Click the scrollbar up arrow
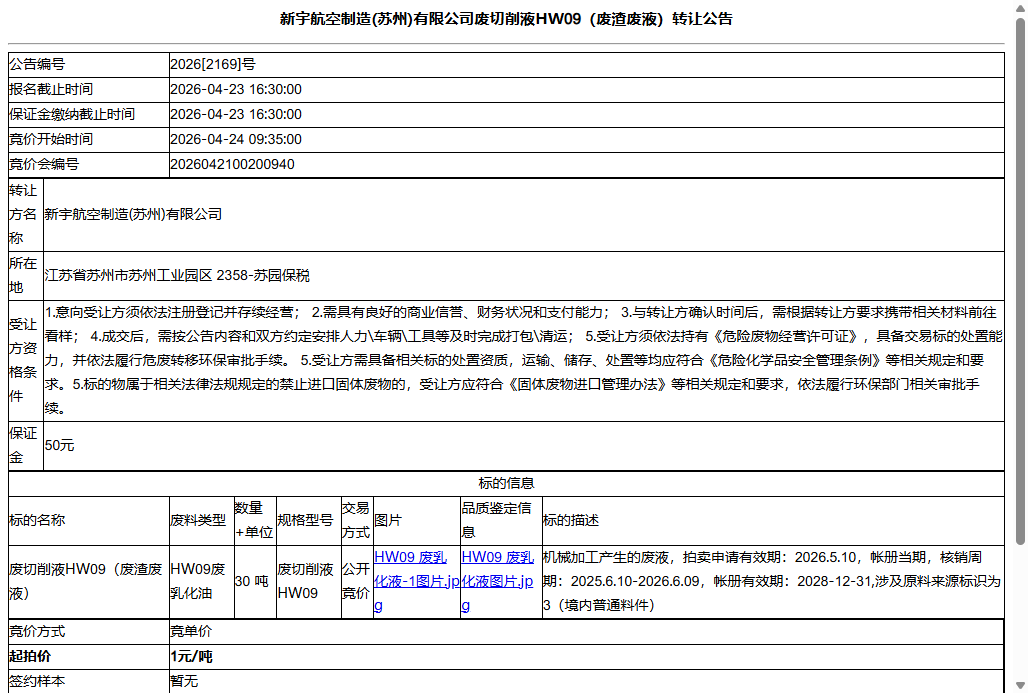This screenshot has height=693, width=1028. (1020, 7)
